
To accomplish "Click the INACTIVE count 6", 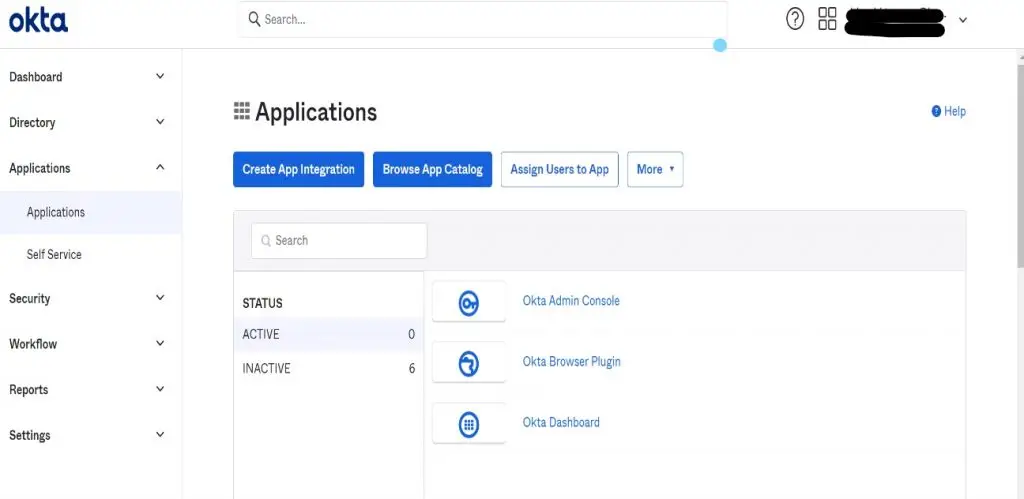I will [411, 368].
